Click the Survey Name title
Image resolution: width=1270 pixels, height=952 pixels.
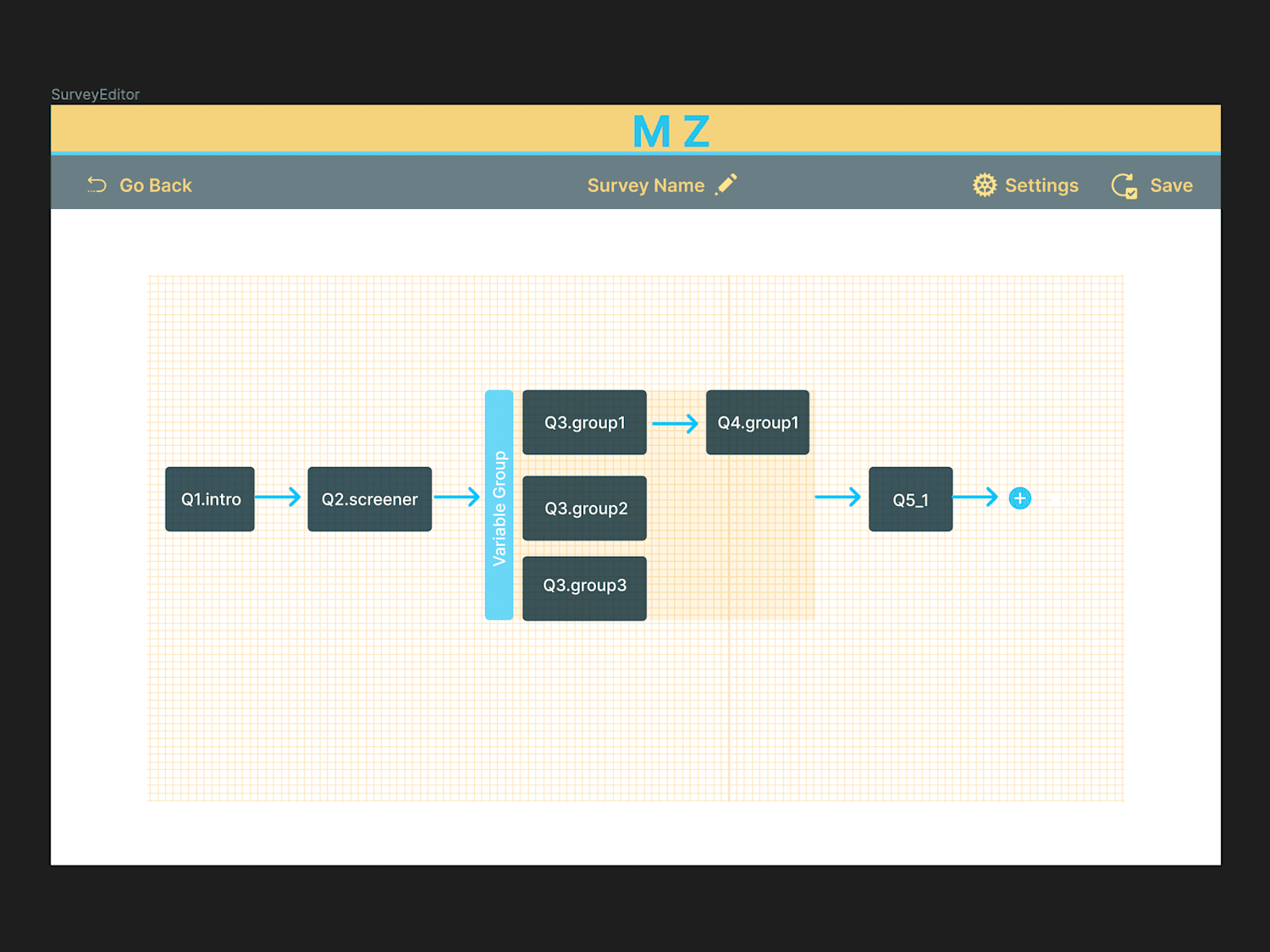click(x=646, y=185)
